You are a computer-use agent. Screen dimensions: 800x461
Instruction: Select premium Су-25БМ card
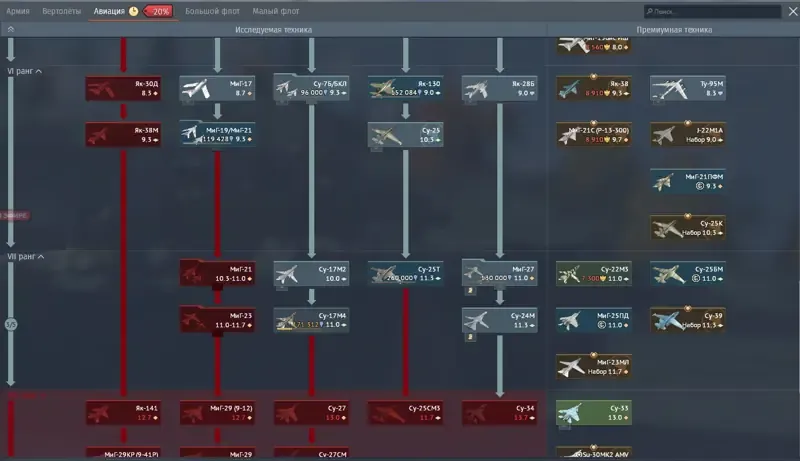point(688,274)
